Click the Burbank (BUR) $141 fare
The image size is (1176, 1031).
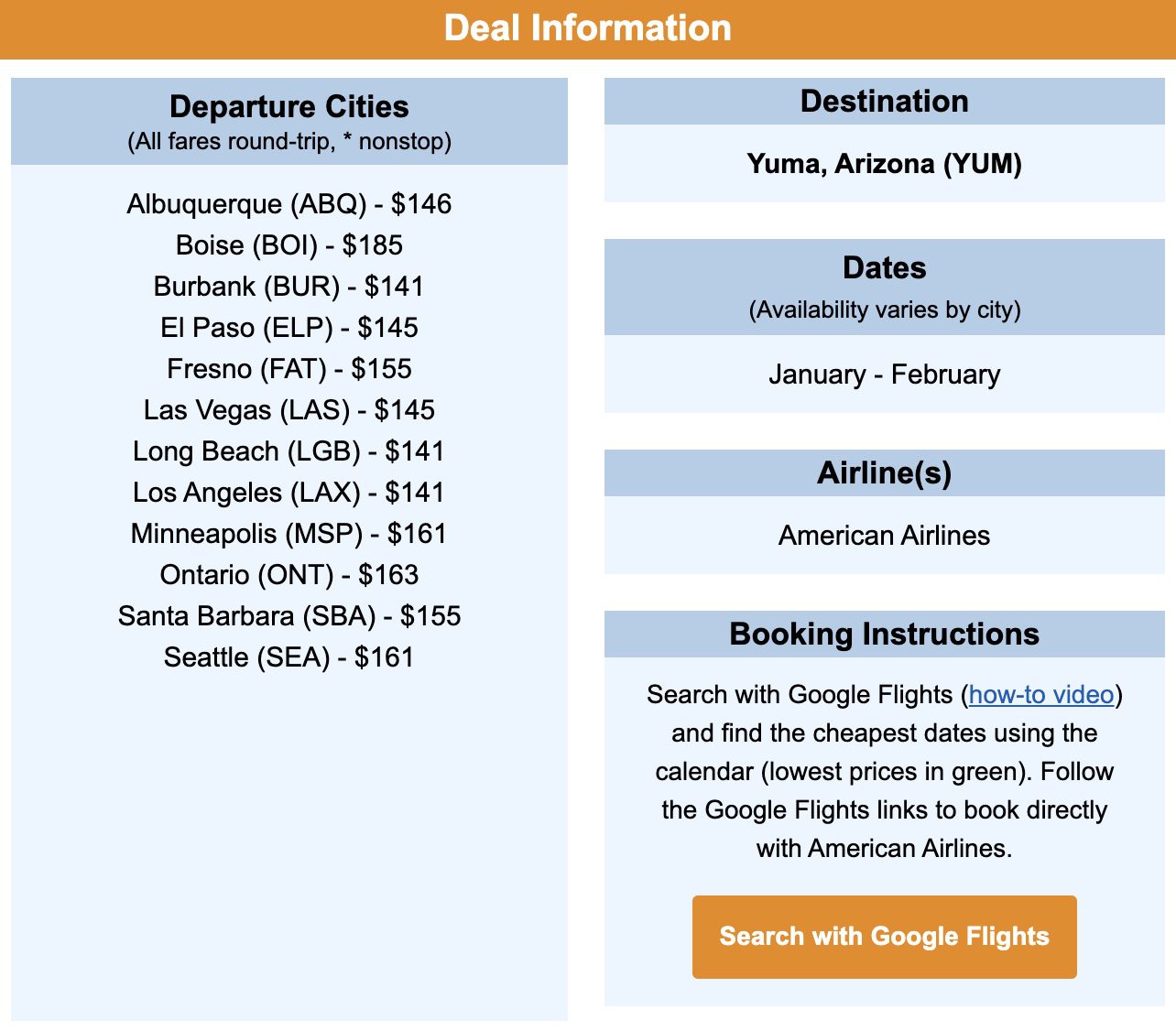click(x=289, y=287)
